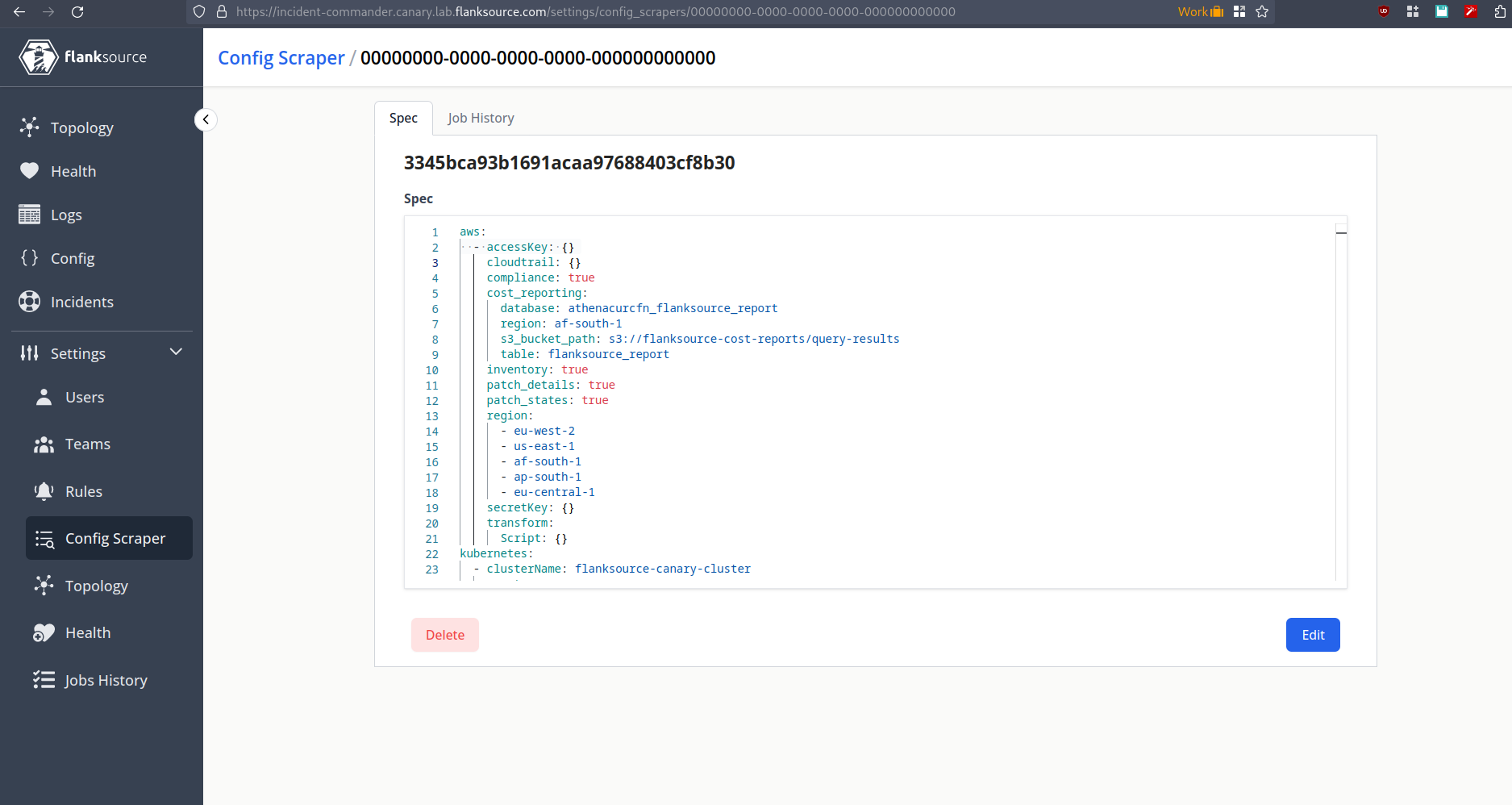Open Logs from the left navigation
The width and height of the screenshot is (1512, 805).
pos(65,215)
